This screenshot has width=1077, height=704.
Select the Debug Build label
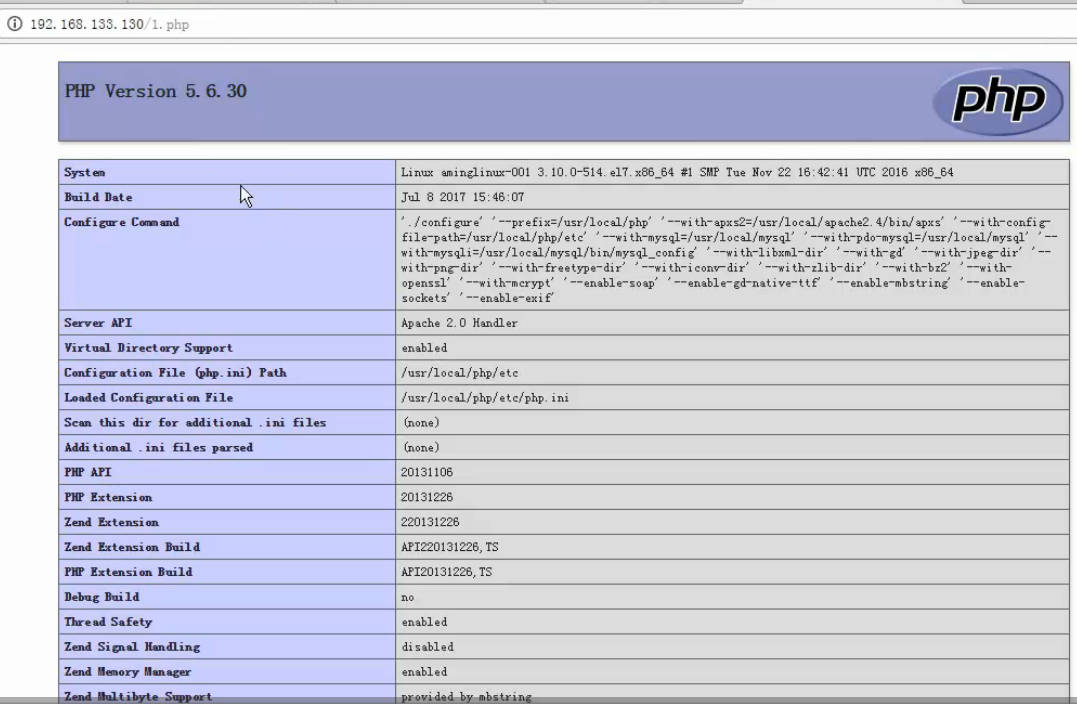coord(102,597)
